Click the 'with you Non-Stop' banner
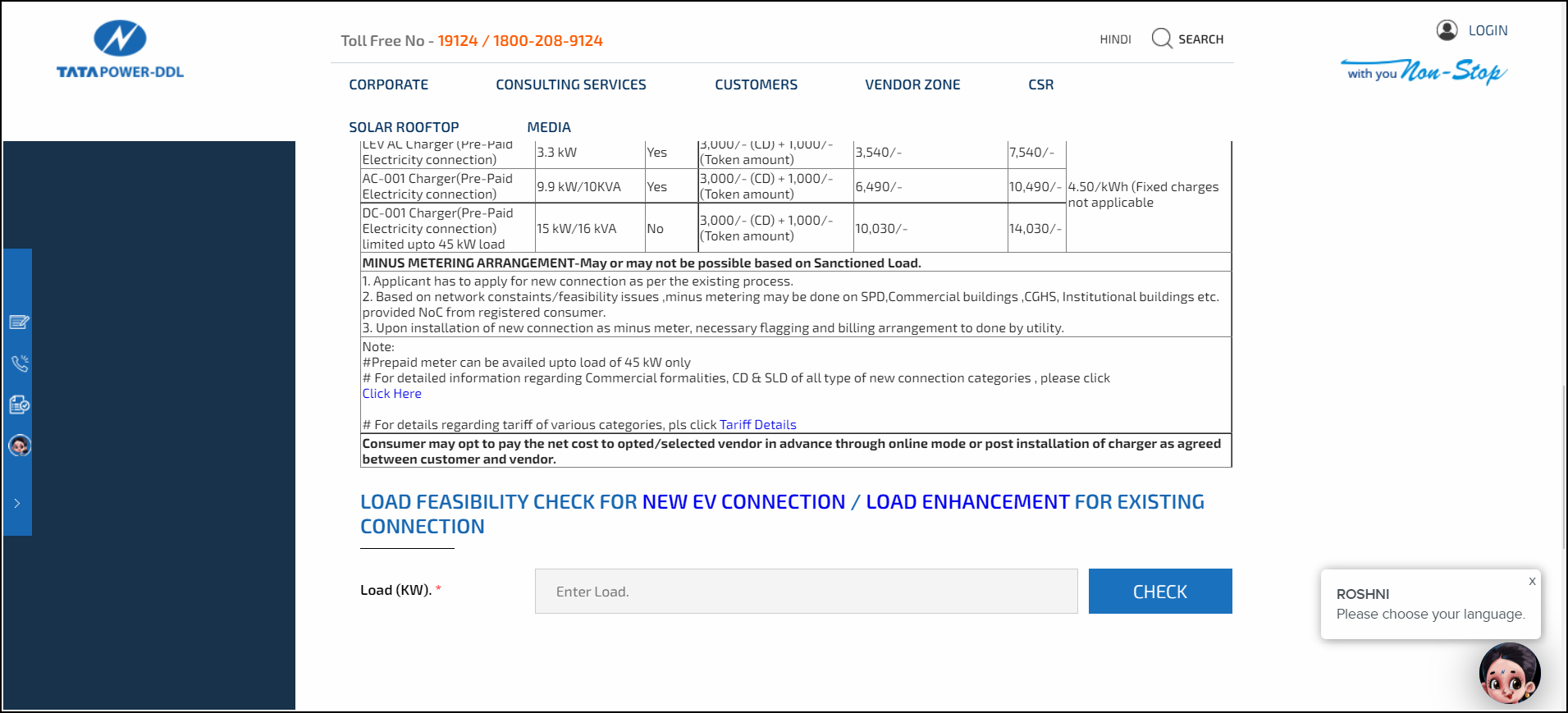The image size is (1568, 713). 1424,71
